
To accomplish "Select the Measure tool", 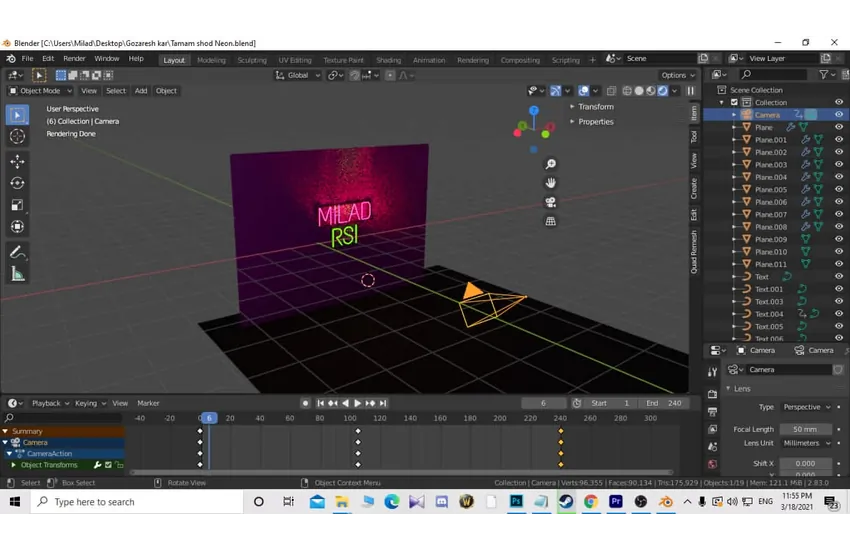I will [17, 274].
